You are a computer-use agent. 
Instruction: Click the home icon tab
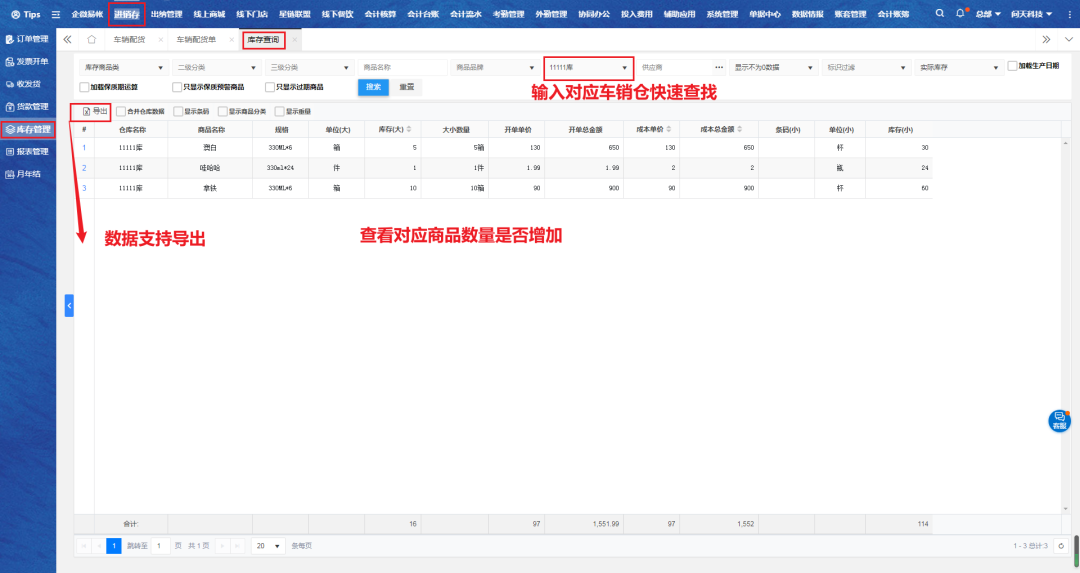pos(91,39)
